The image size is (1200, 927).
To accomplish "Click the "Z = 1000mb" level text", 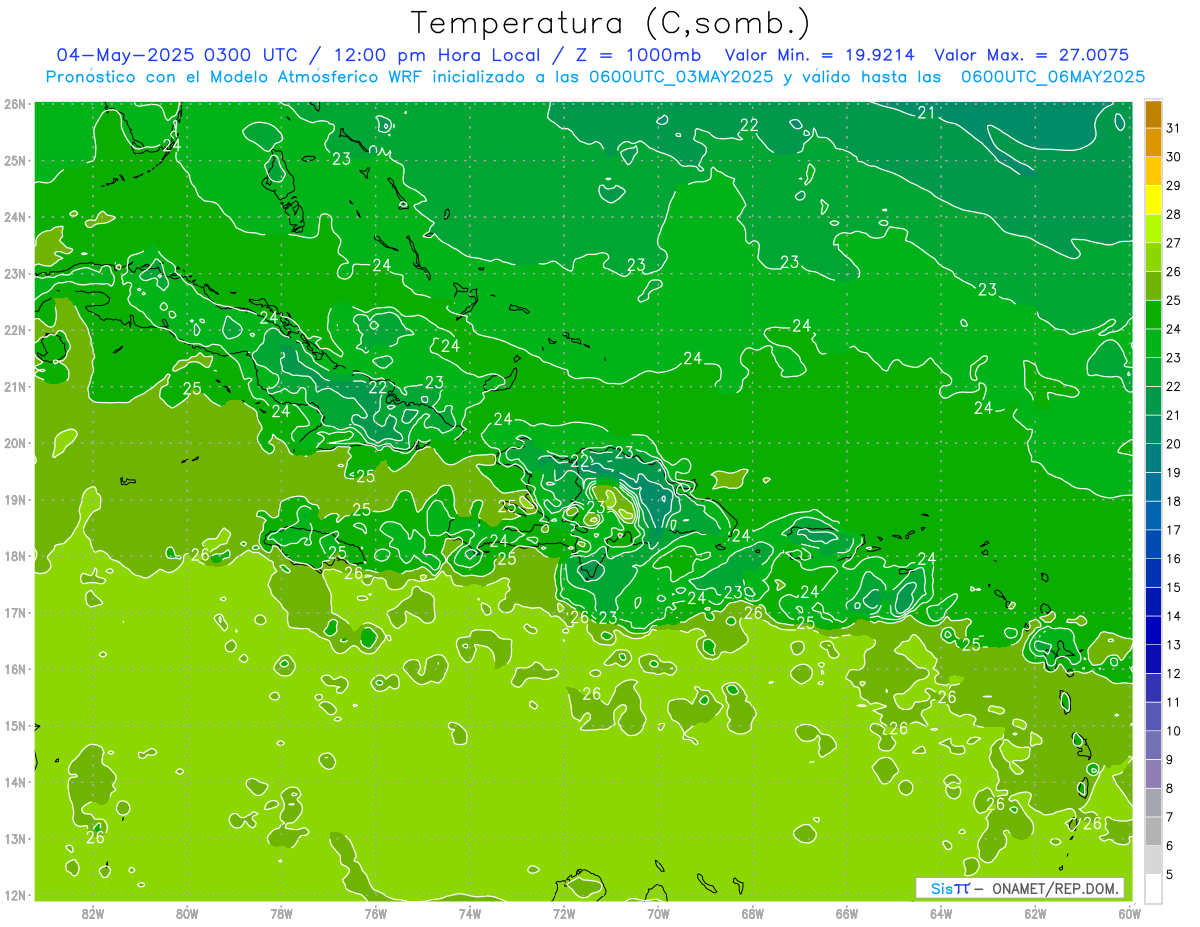I will pyautogui.click(x=638, y=55).
